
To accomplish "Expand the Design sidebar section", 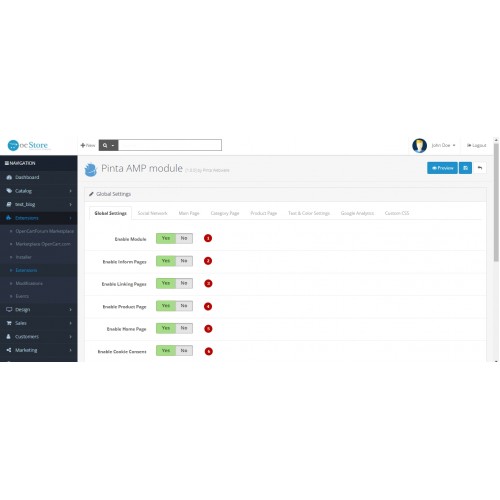I will pyautogui.click(x=39, y=310).
